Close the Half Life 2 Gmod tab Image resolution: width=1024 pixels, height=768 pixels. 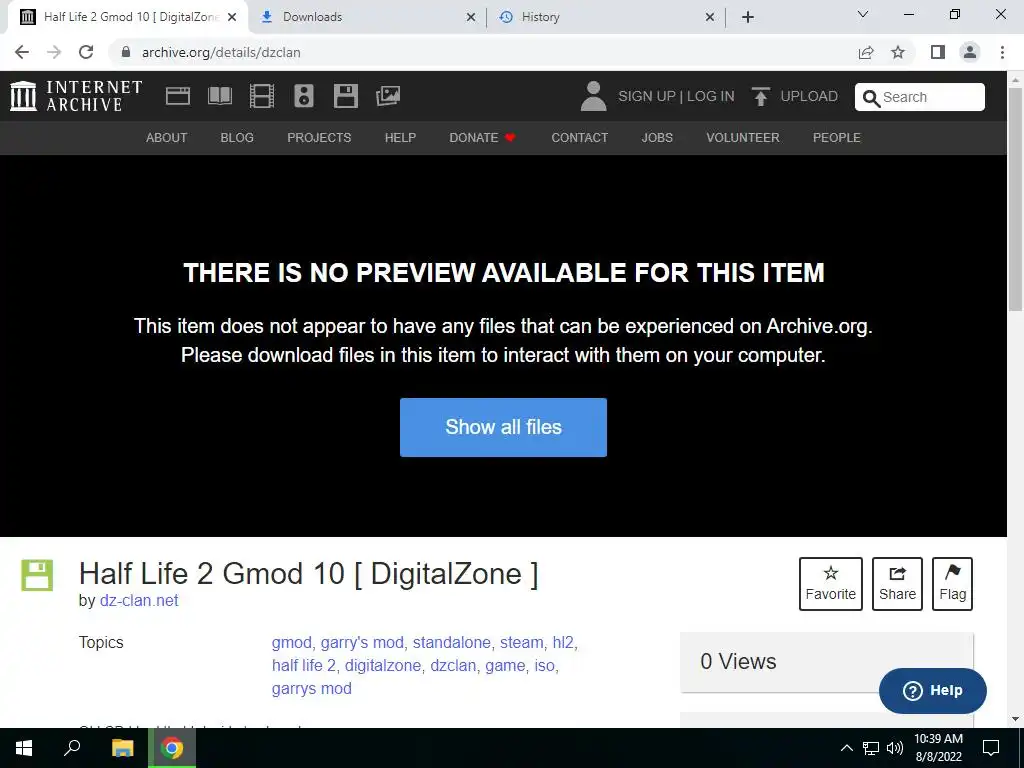coord(232,17)
